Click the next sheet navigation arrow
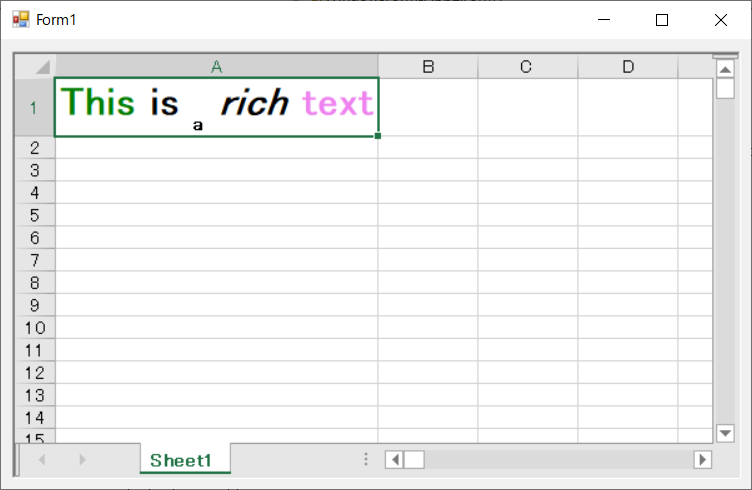The image size is (752, 490). (x=82, y=459)
